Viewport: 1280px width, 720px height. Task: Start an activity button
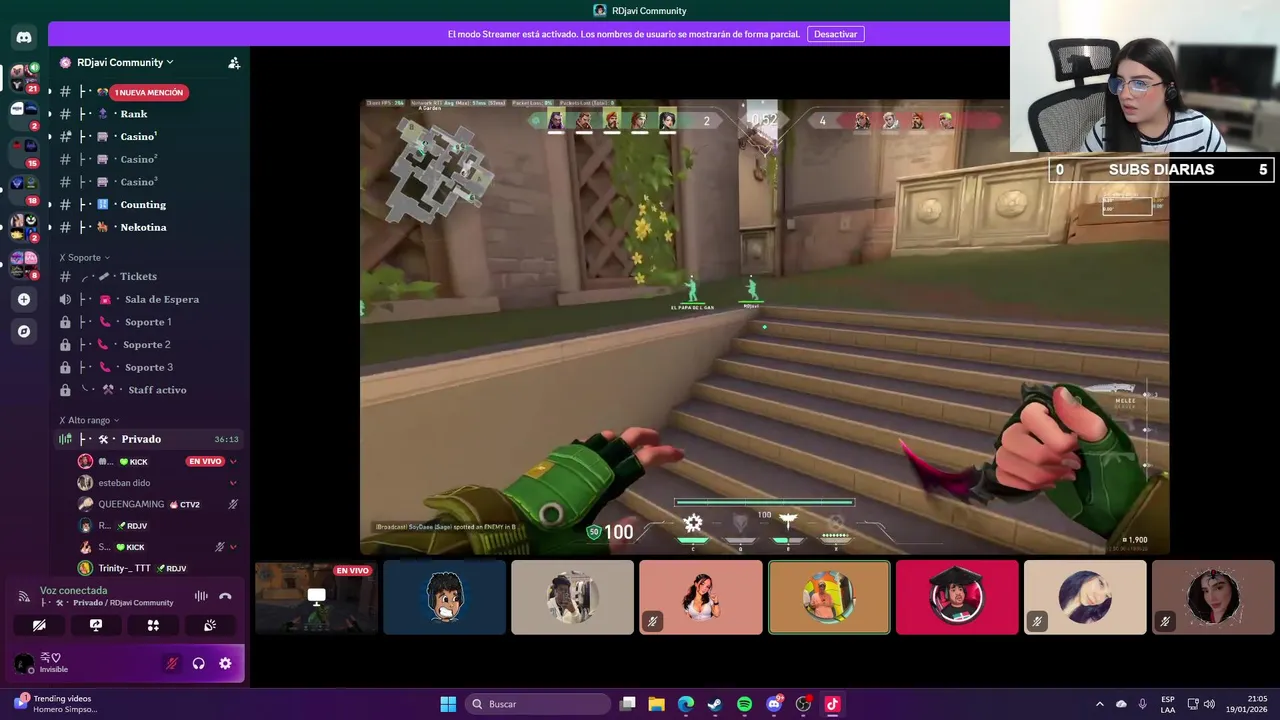click(153, 625)
